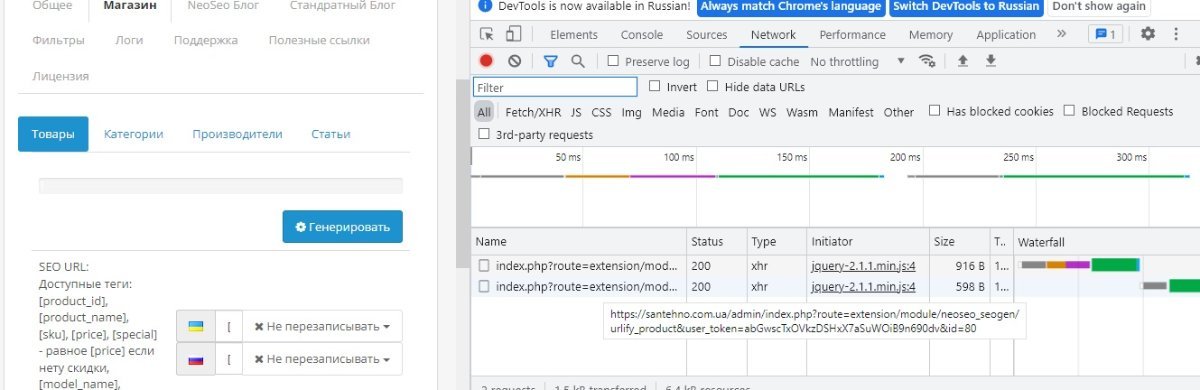This screenshot has width=1200, height=390.
Task: Open Russian row overwrite dropdown
Action: click(x=321, y=358)
